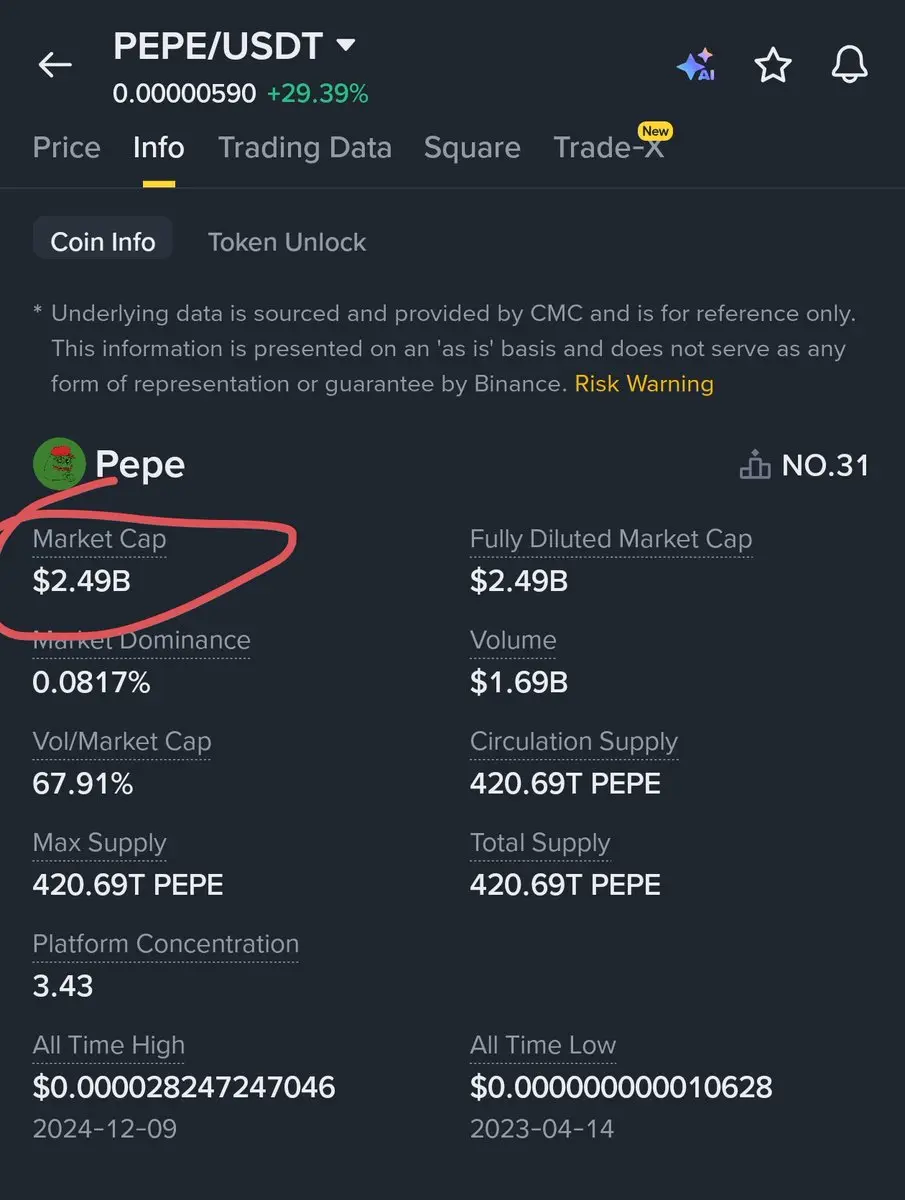The width and height of the screenshot is (905, 1200).
Task: Select the Coin Info section
Action: (x=103, y=242)
